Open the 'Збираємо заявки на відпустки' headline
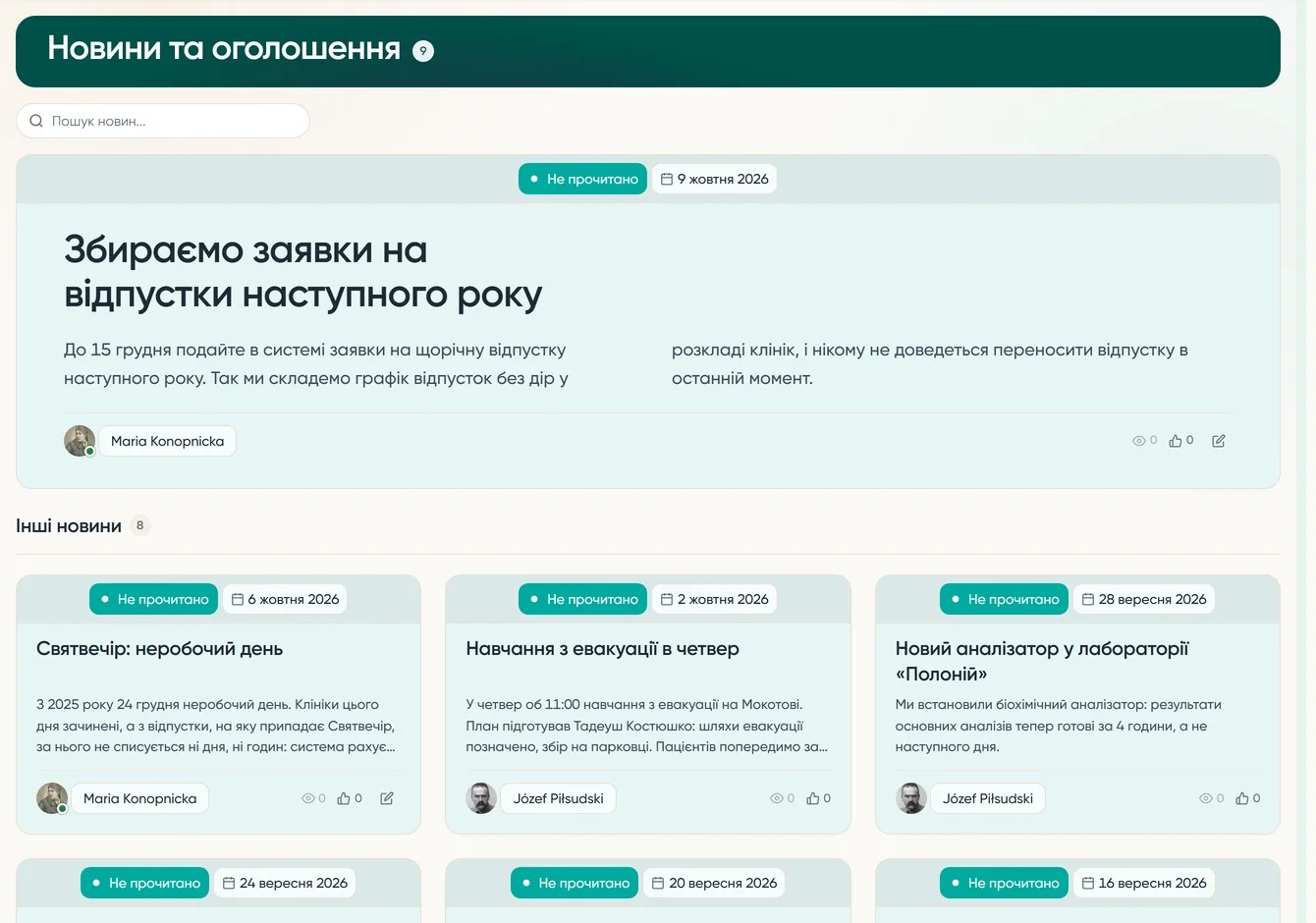 pos(302,272)
